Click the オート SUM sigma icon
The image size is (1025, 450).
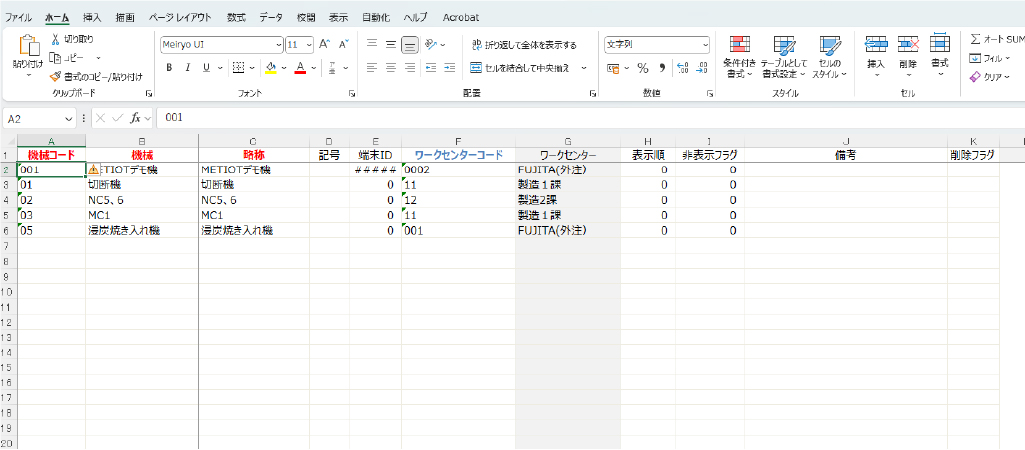975,39
